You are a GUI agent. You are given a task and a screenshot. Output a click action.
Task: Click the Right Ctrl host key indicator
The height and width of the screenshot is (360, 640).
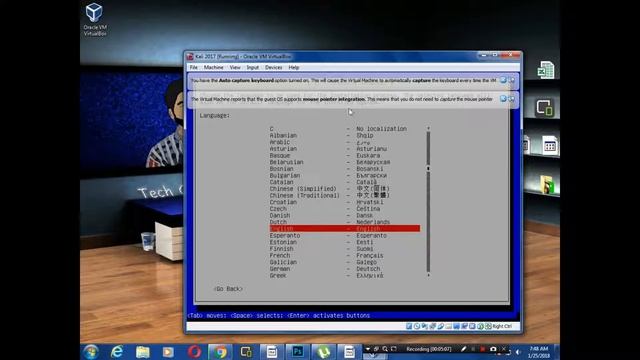pos(502,326)
